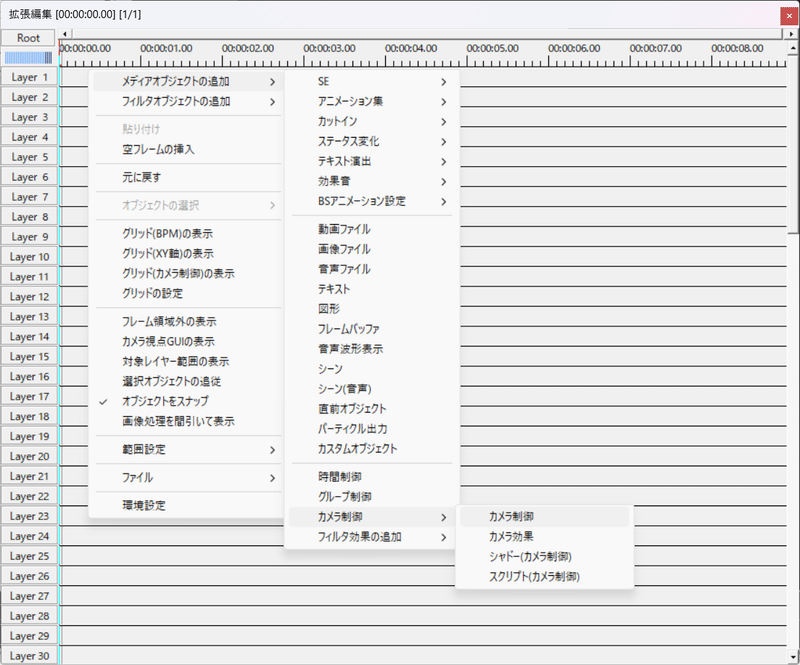Expand SE submenu
Image resolution: width=800 pixels, height=665 pixels.
372,82
